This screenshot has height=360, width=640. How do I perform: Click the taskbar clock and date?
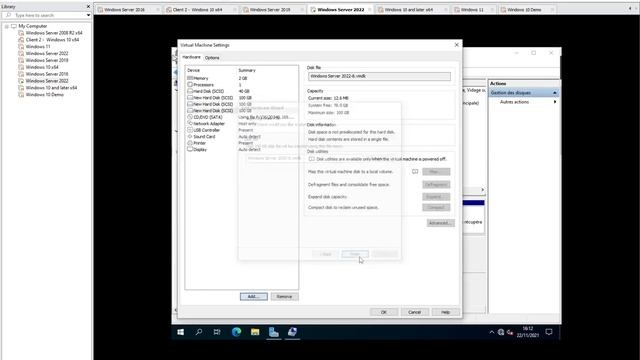527,332
